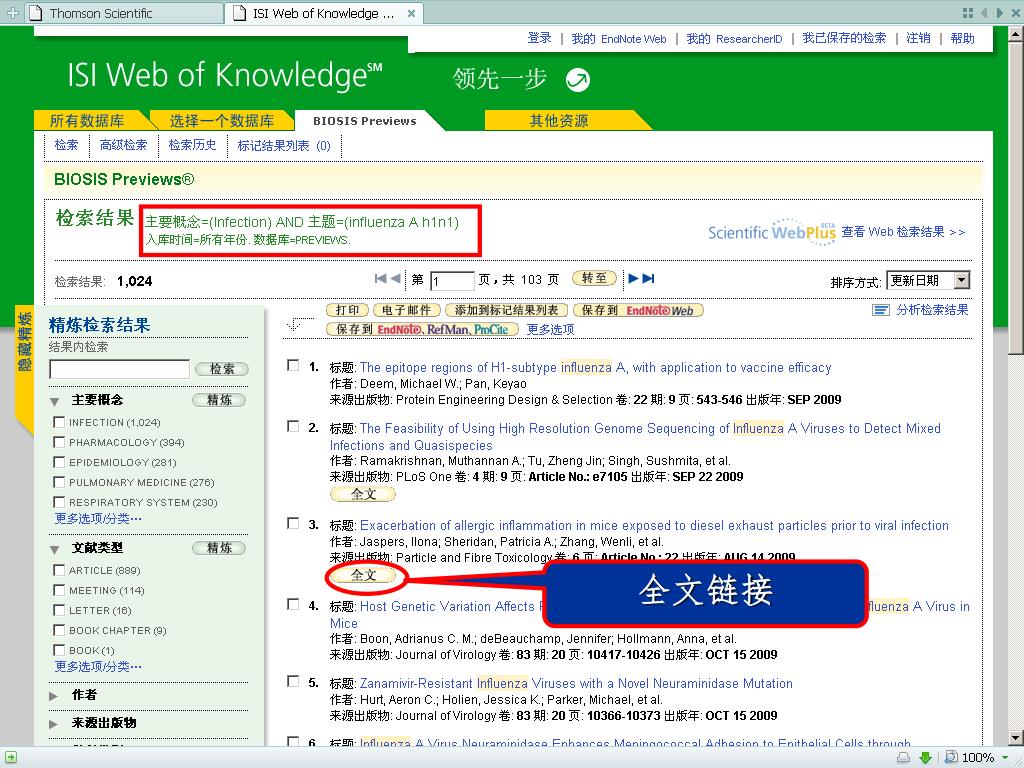The height and width of the screenshot is (768, 1024).
Task: Click the 结果内检索 text field
Action: point(120,369)
